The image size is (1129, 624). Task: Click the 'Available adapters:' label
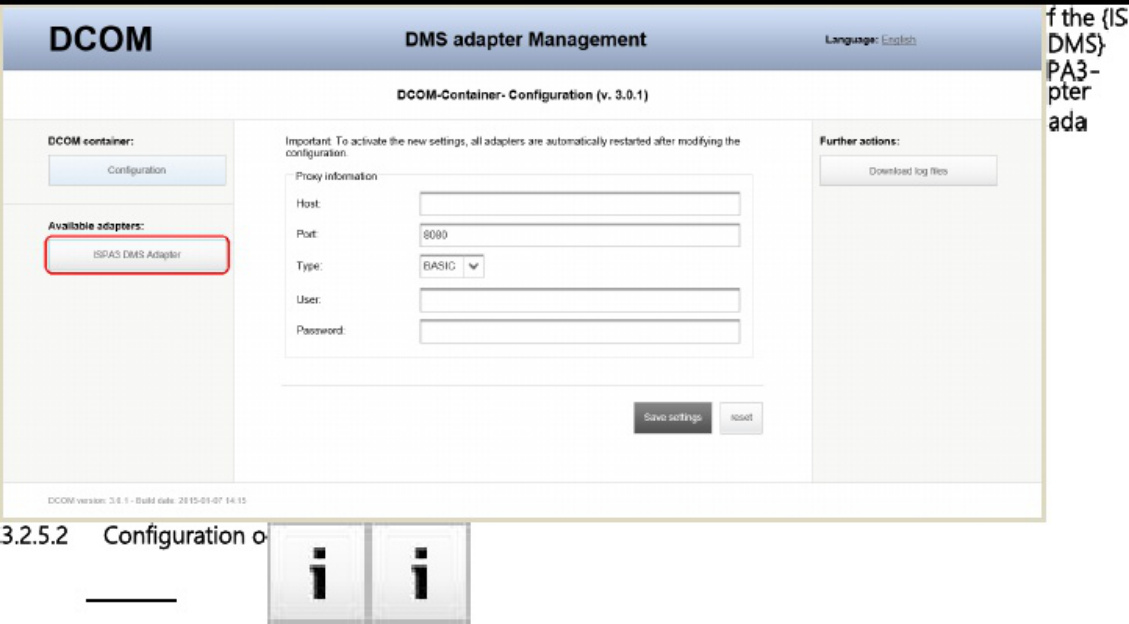point(96,226)
